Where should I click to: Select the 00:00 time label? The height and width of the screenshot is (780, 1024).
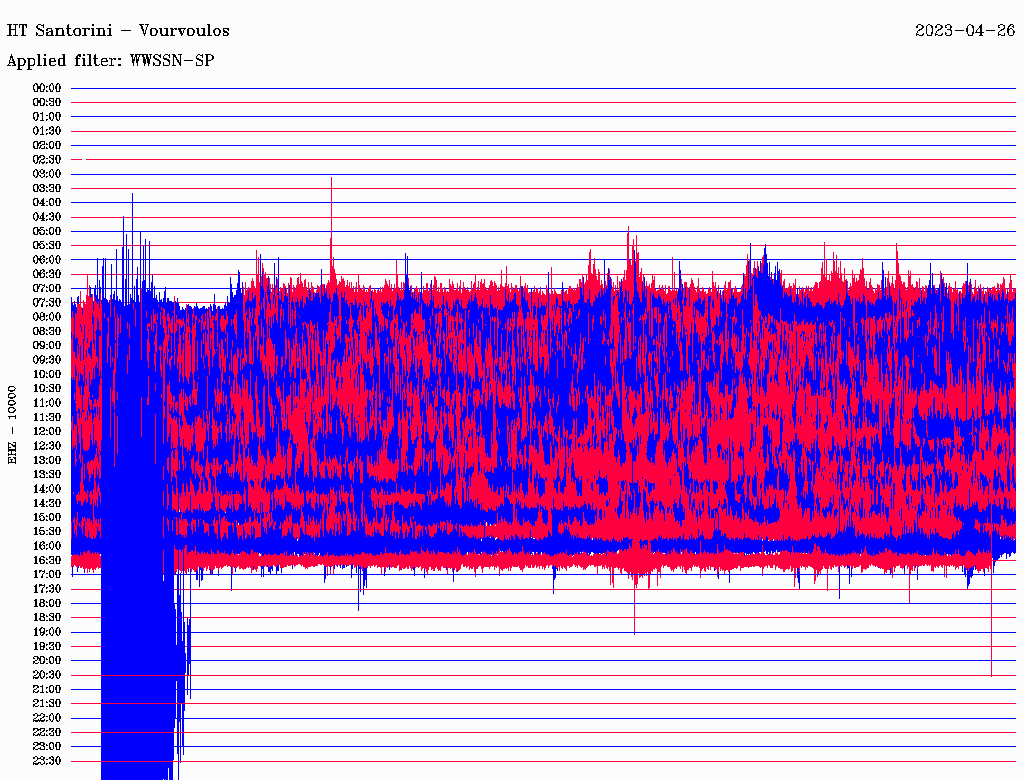(x=47, y=88)
